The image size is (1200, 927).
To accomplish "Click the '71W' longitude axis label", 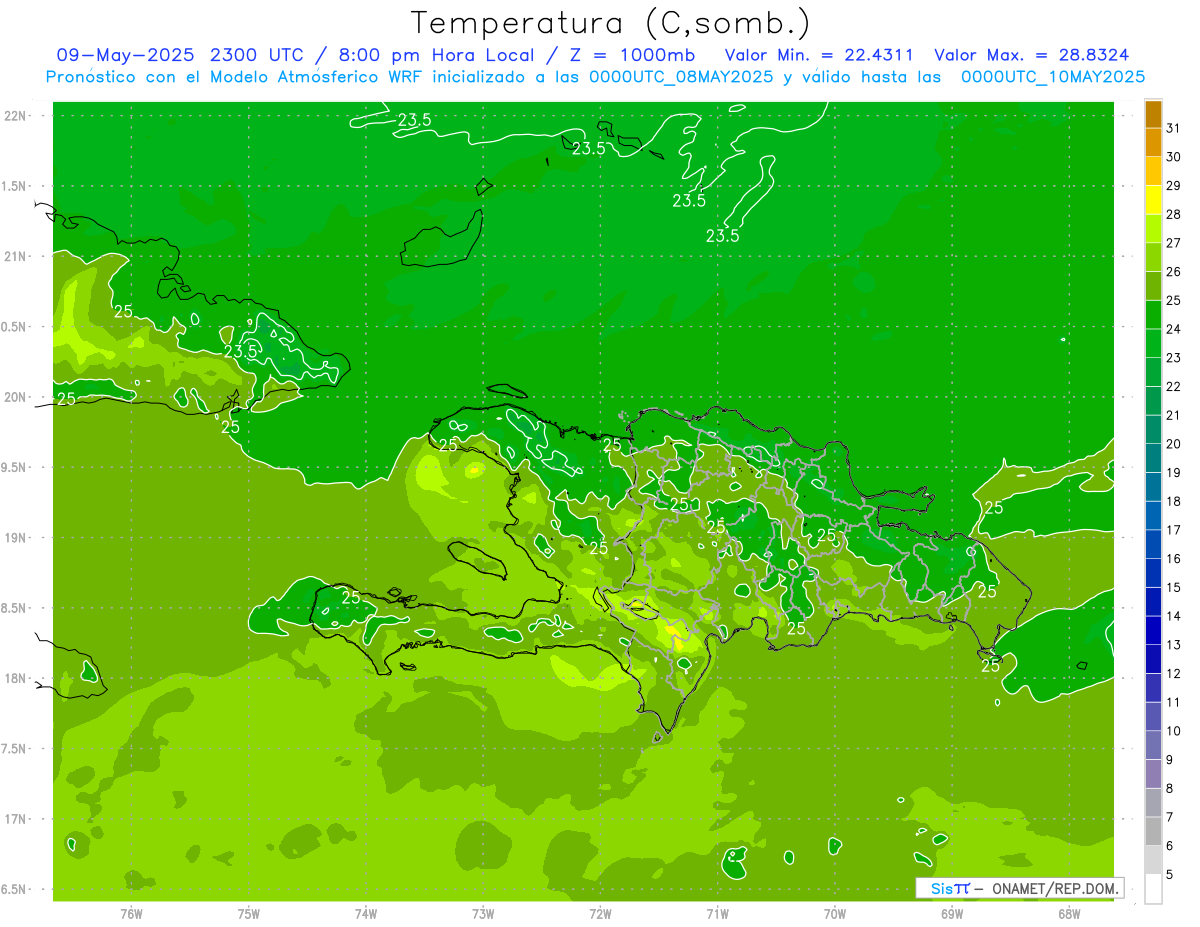I will tap(717, 913).
